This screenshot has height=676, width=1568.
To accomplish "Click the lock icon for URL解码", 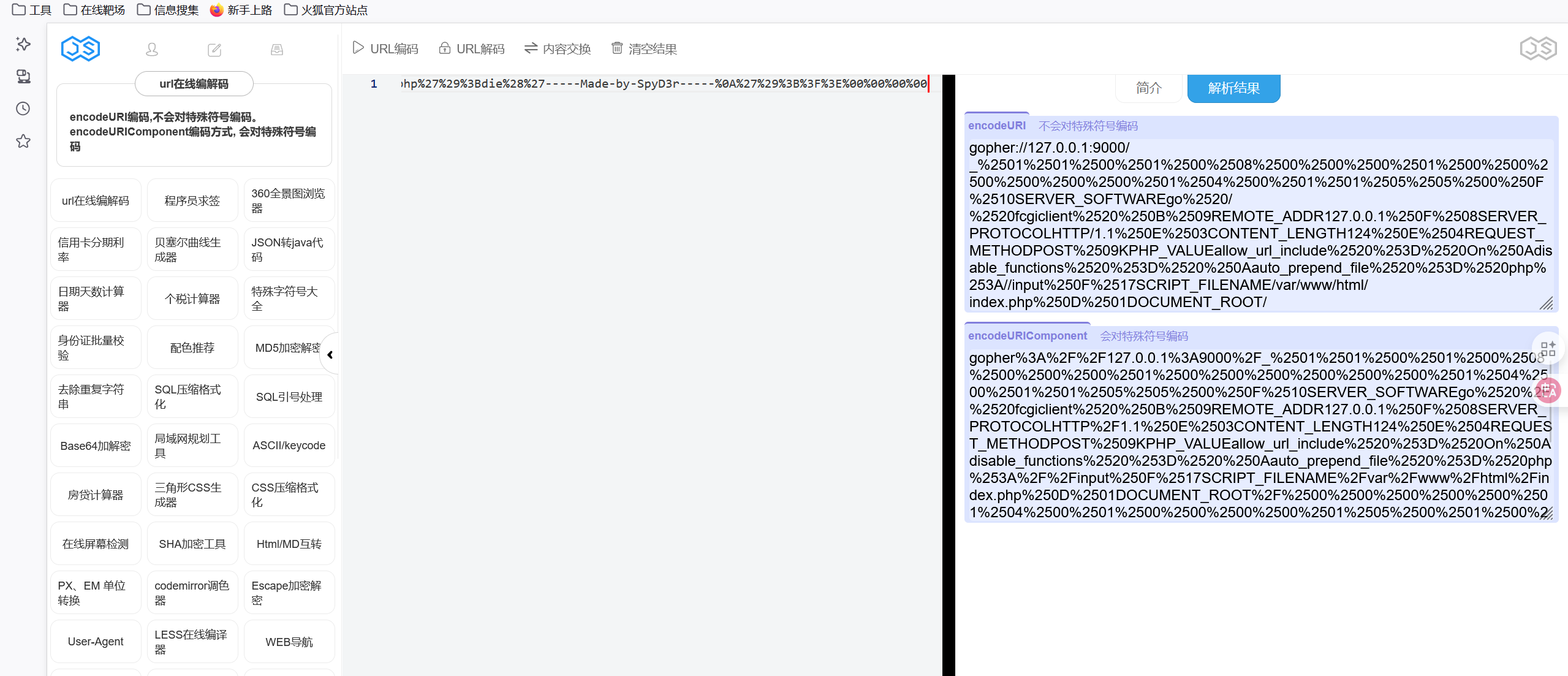I will (x=445, y=48).
